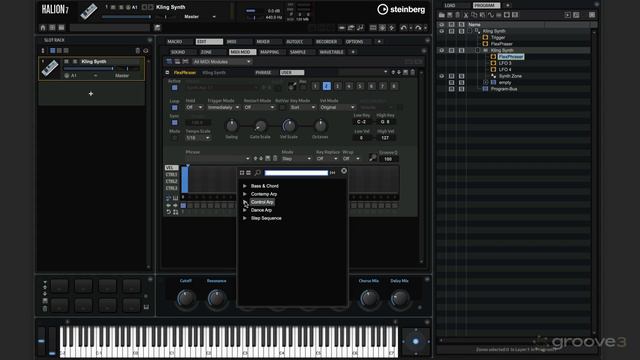The image size is (640, 360).
Task: Click the scissors cut icon in Program Tree
Action: 466,15
